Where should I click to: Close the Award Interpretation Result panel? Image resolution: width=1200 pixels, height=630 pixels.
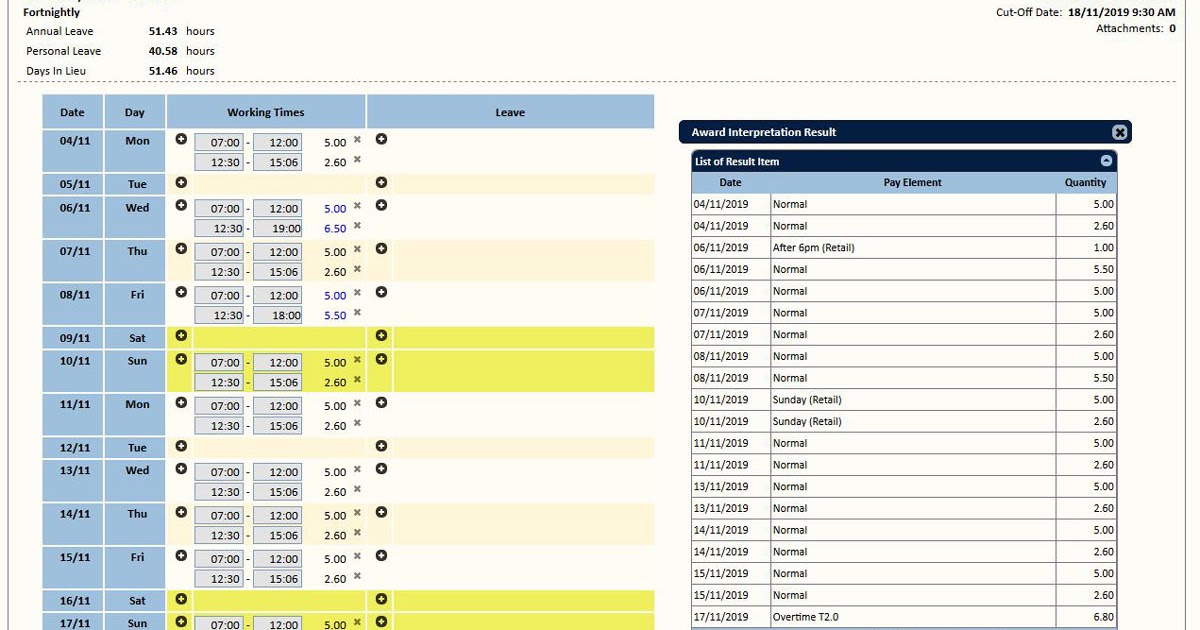coord(1120,131)
